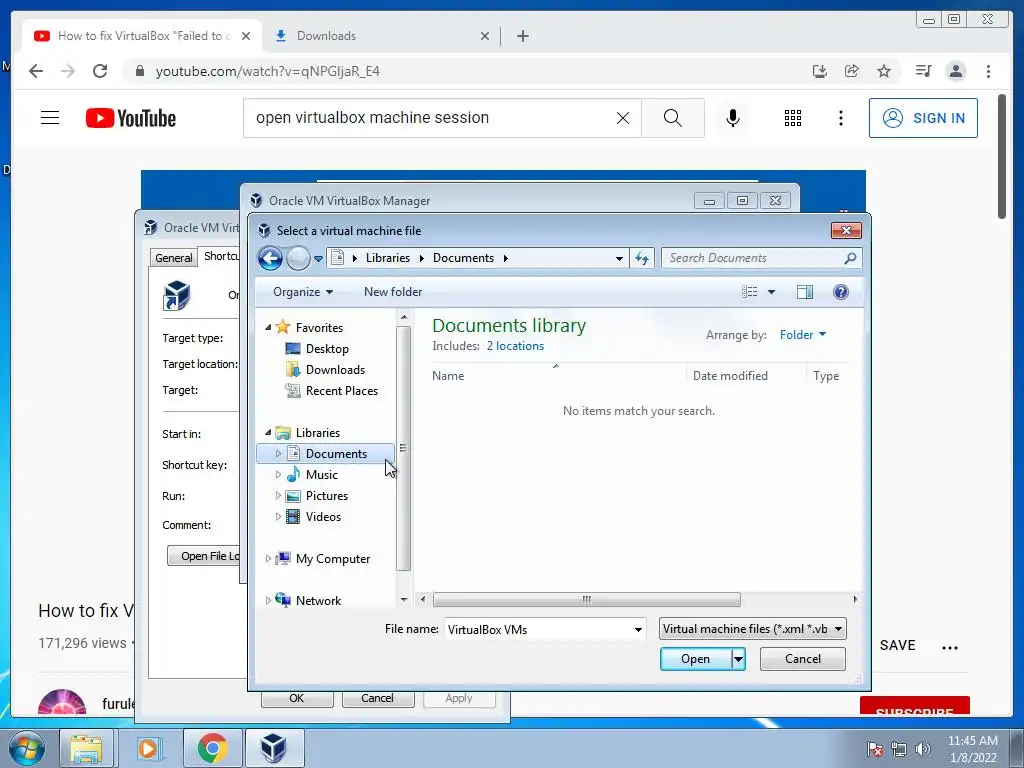Open address bar previous locations dropdown

coord(619,259)
